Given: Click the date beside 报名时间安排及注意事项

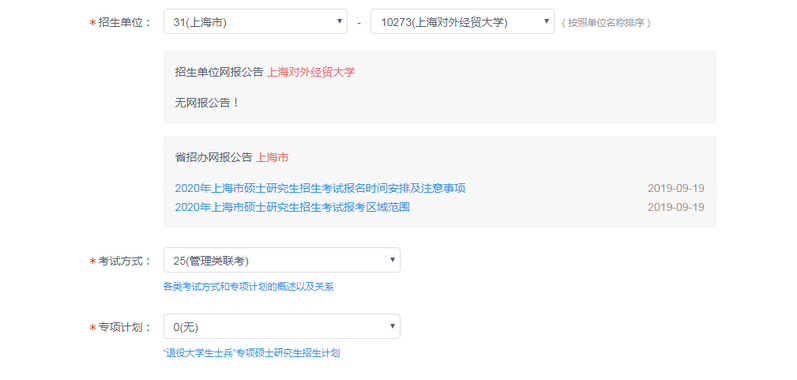Looking at the screenshot, I should 676,188.
